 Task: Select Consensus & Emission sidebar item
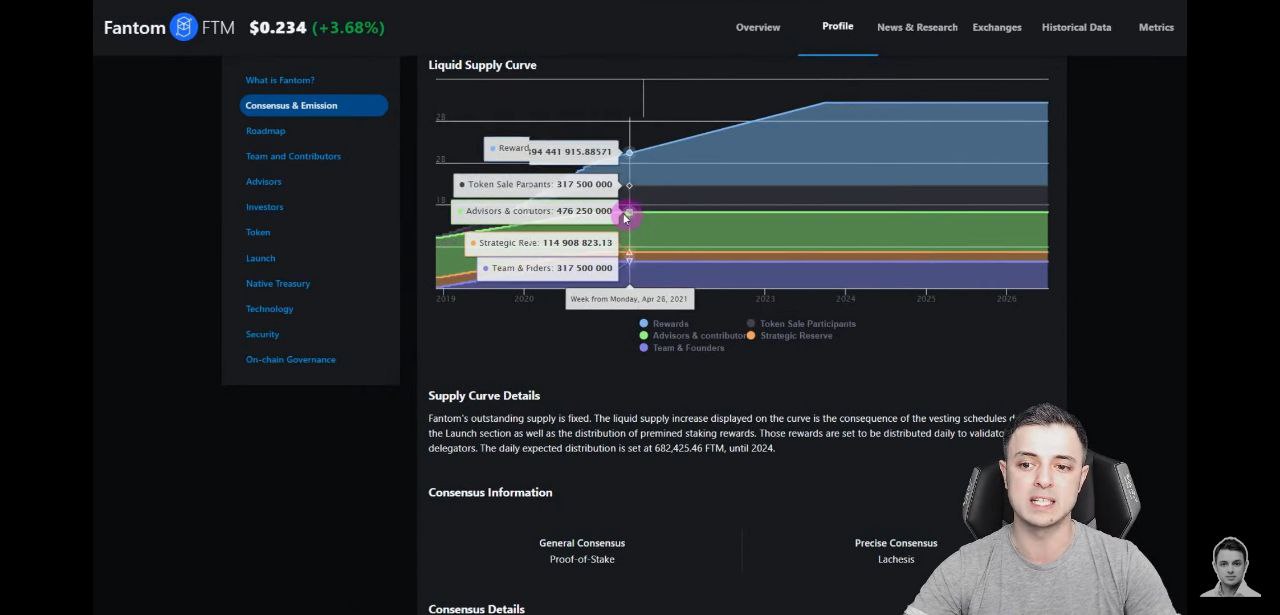[313, 105]
